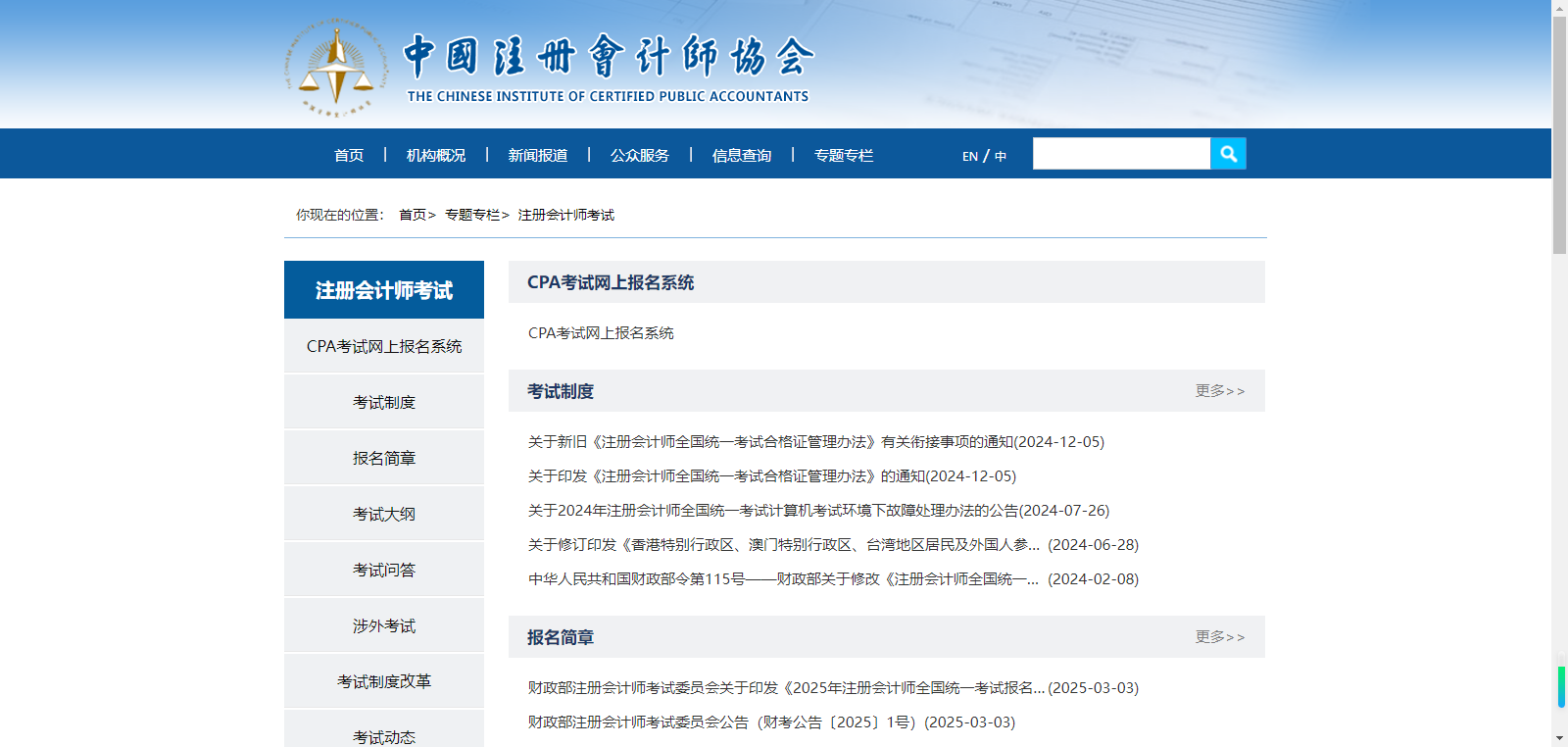This screenshot has height=747, width=1568.
Task: Select 考试动态 in the sidebar
Action: [384, 729]
